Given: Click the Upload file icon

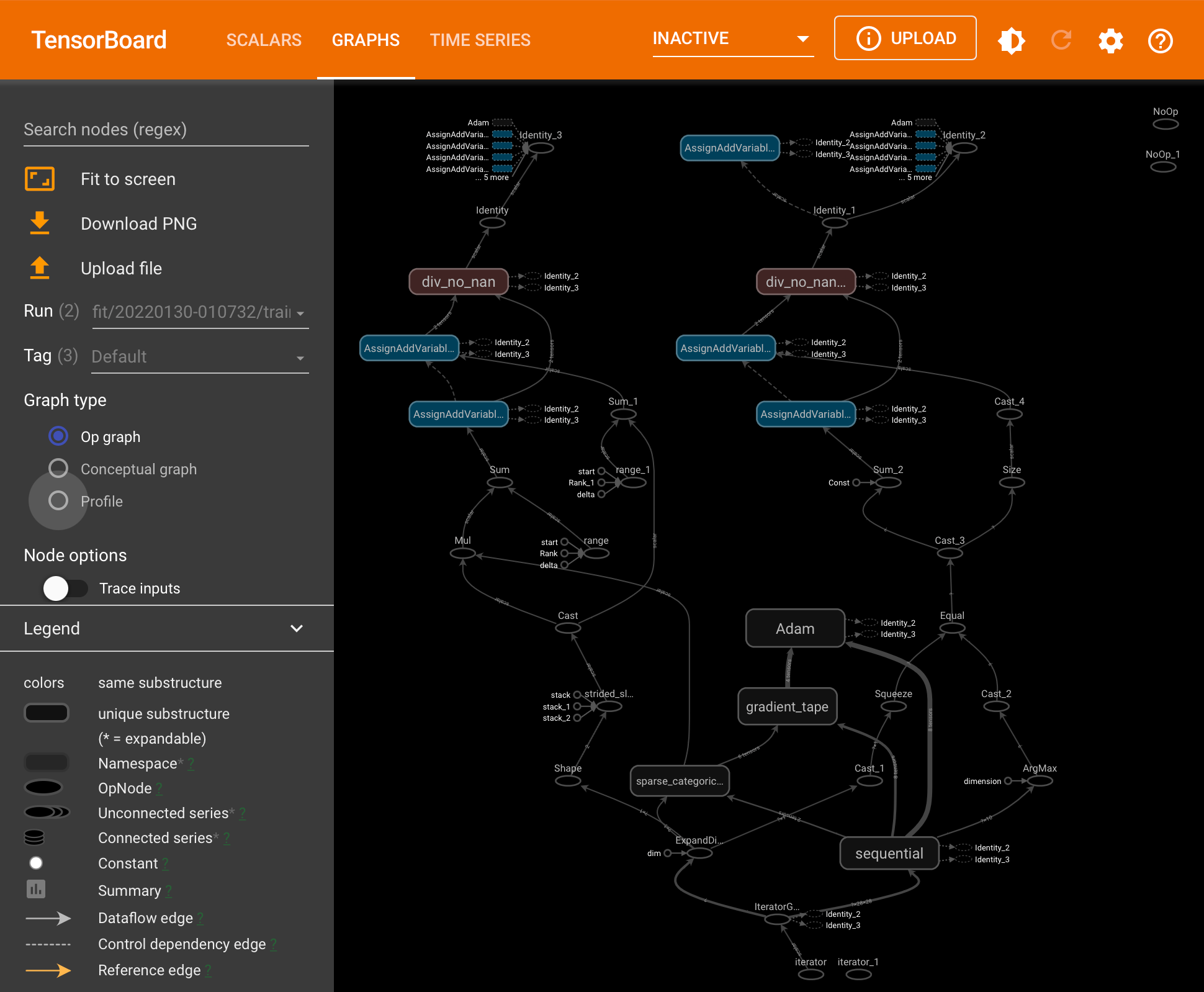Looking at the screenshot, I should tap(40, 268).
